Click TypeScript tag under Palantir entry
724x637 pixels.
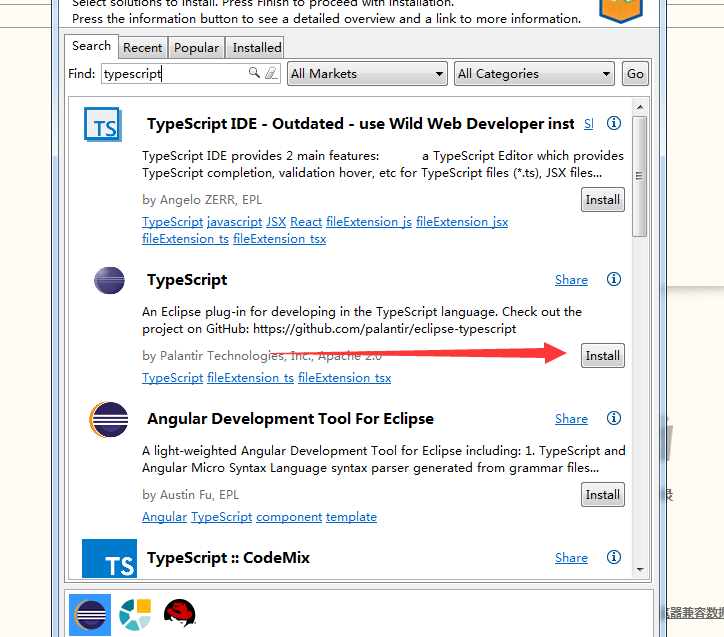pos(173,378)
